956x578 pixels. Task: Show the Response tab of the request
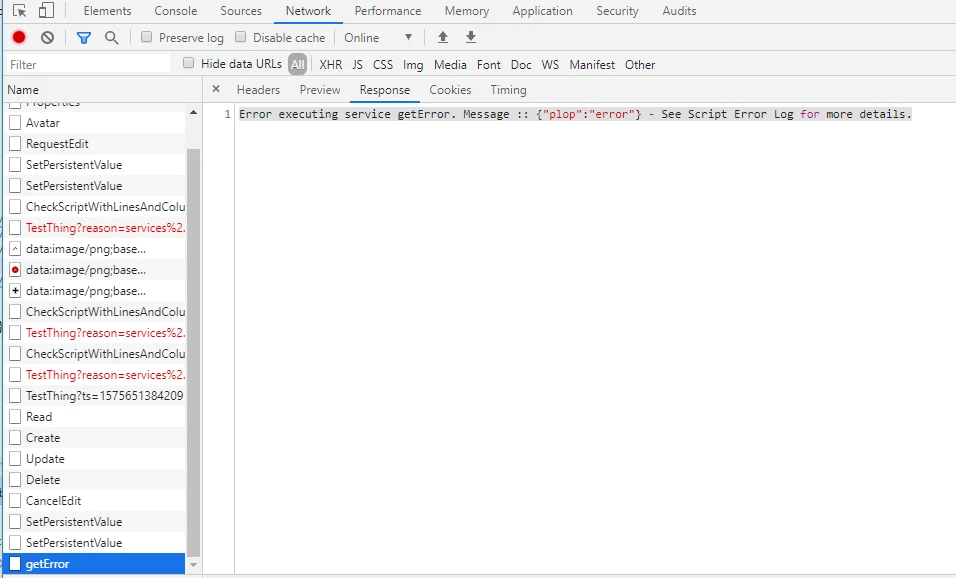pyautogui.click(x=385, y=90)
